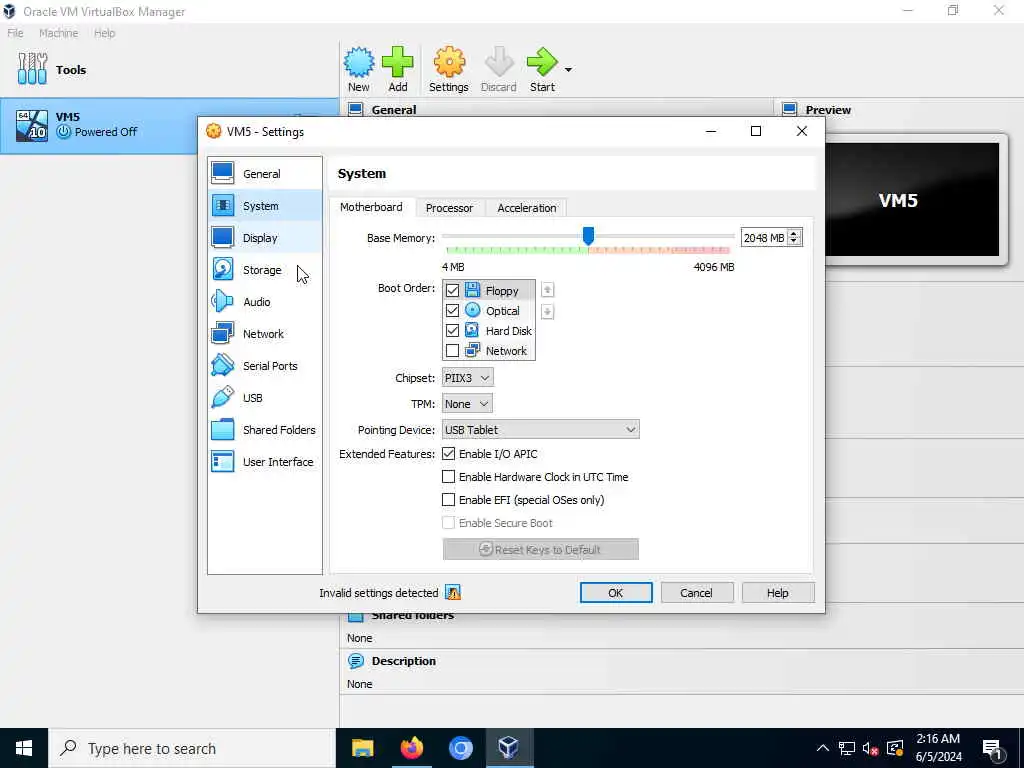Open the File menu

[15, 33]
